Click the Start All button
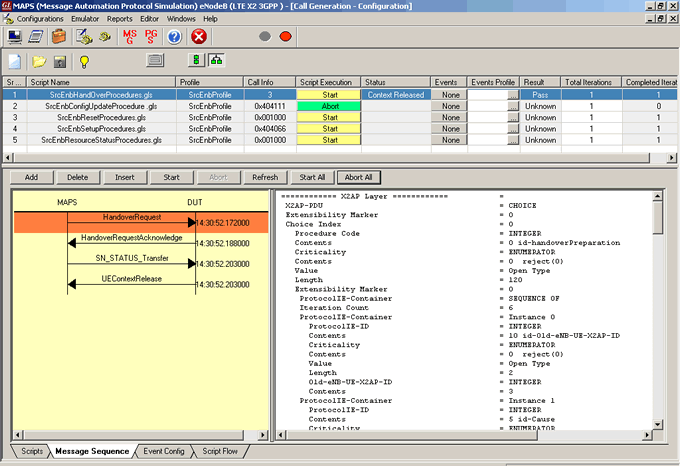Viewport: 680px width, 466px height. (x=312, y=177)
